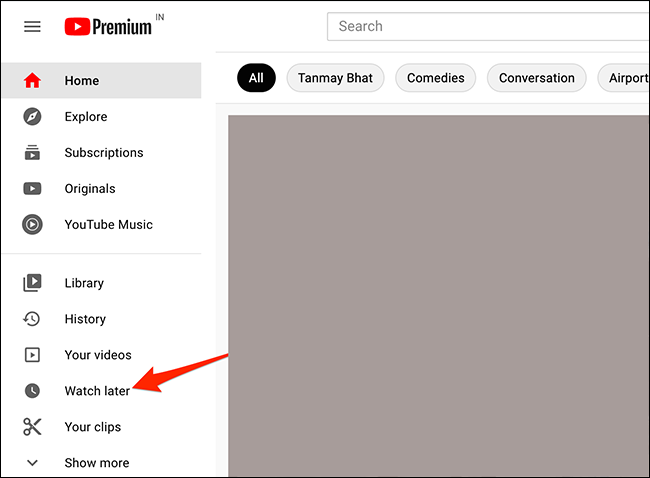Open the hamburger guide menu
Viewport: 650px width, 478px height.
tap(32, 27)
